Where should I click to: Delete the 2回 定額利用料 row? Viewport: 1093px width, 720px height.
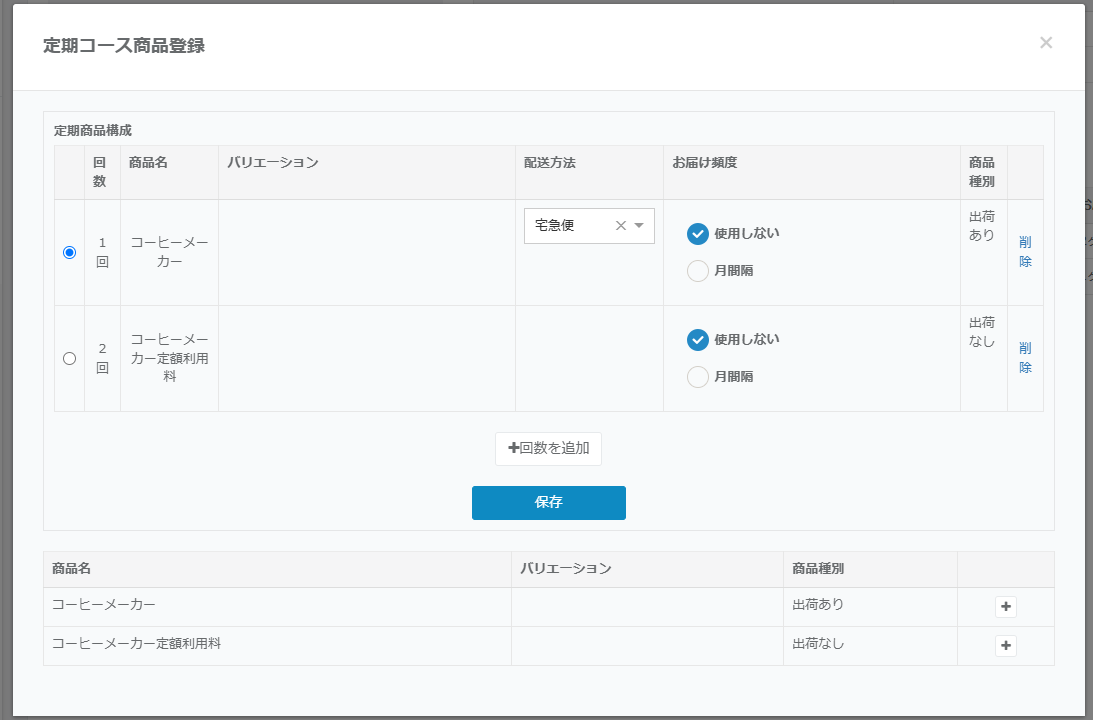1025,358
